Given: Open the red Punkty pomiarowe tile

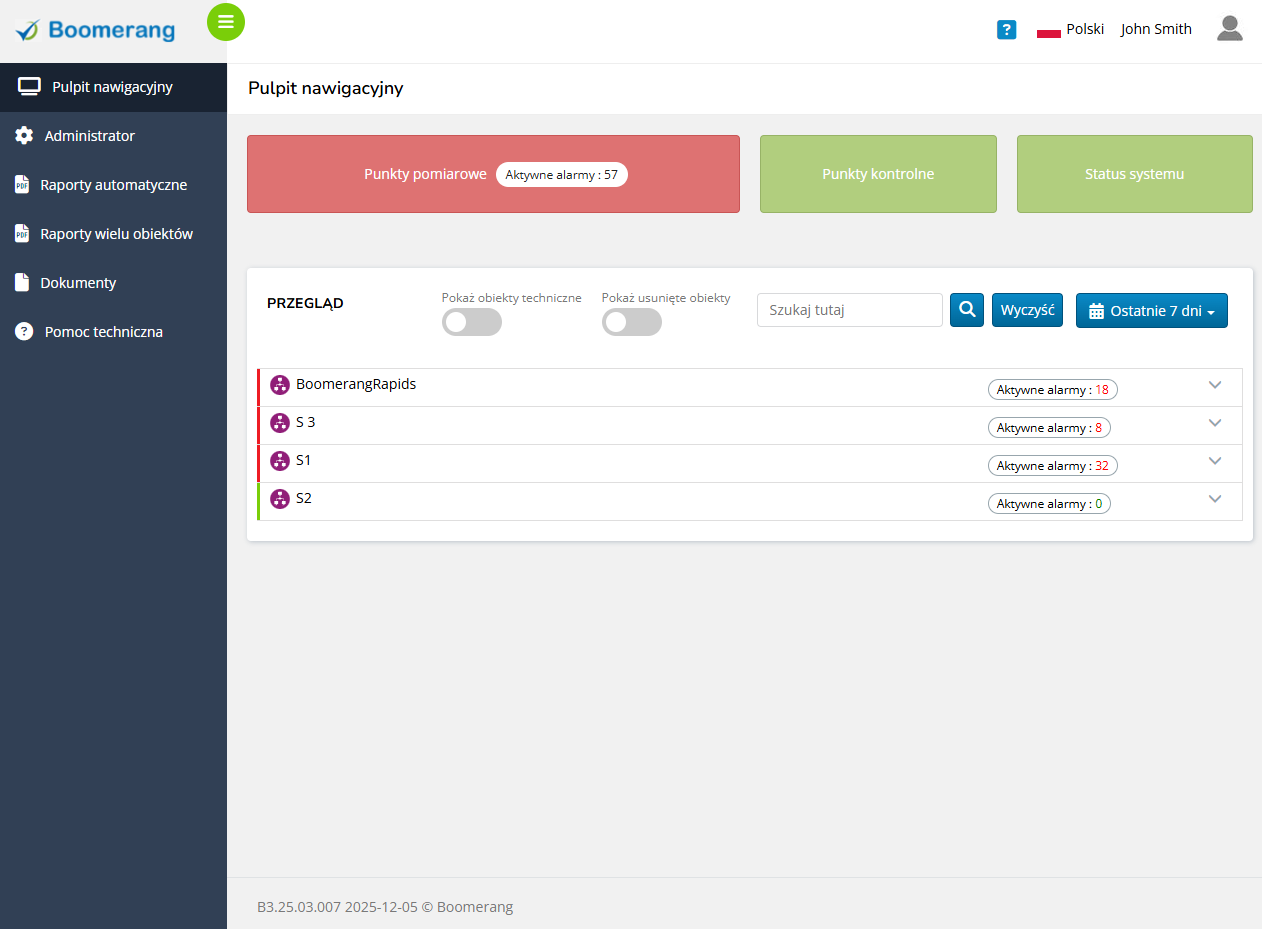Looking at the screenshot, I should coord(493,174).
